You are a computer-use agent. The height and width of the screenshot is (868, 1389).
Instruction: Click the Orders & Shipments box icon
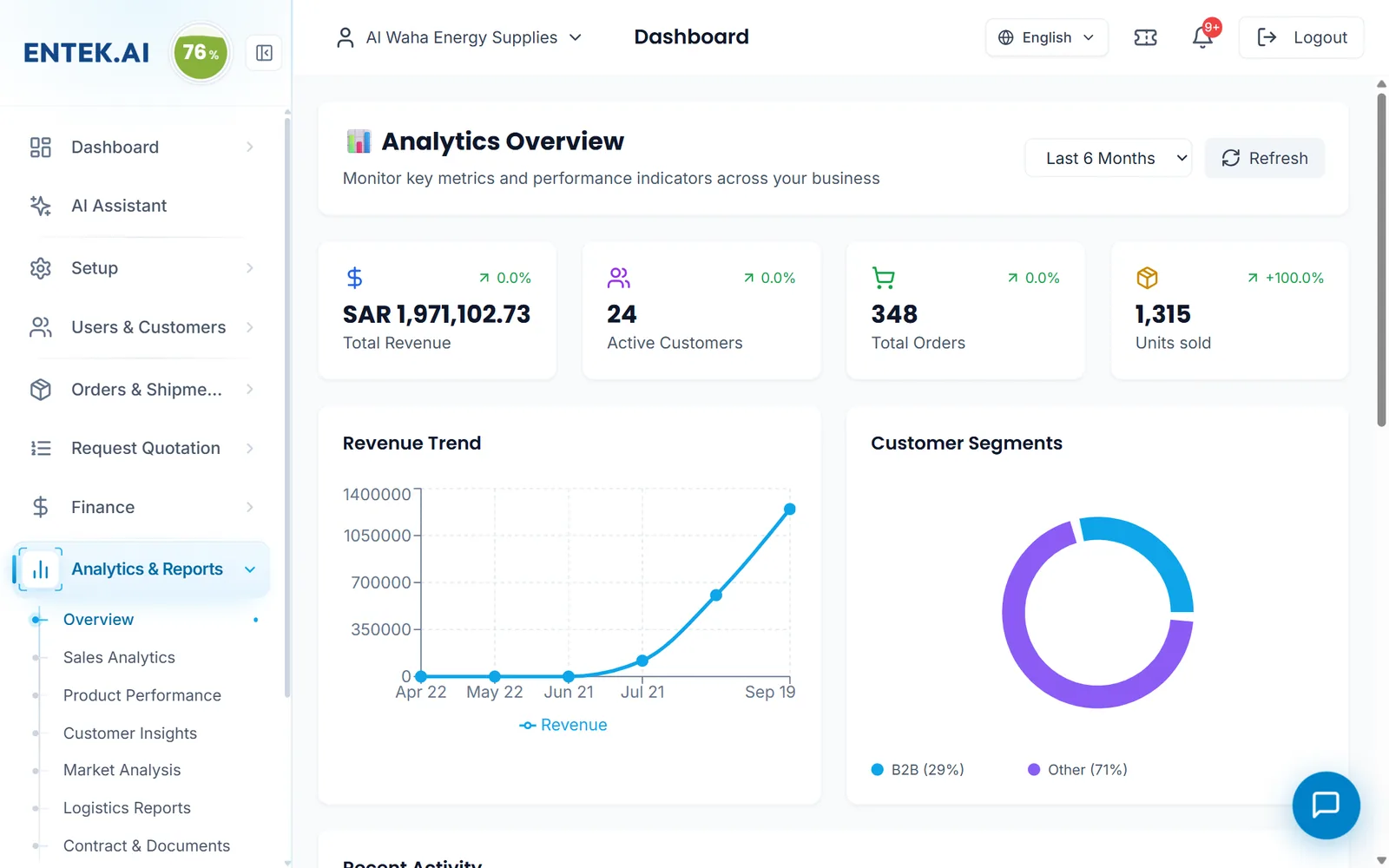(41, 390)
